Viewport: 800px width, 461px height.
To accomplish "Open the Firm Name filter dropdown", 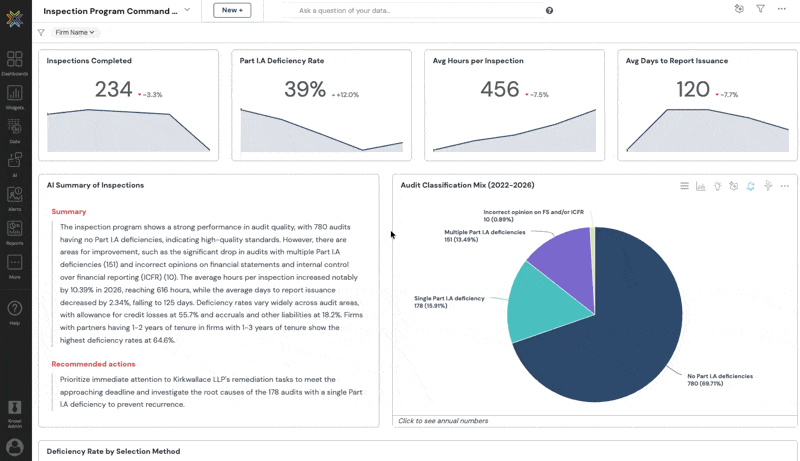I will tap(75, 32).
